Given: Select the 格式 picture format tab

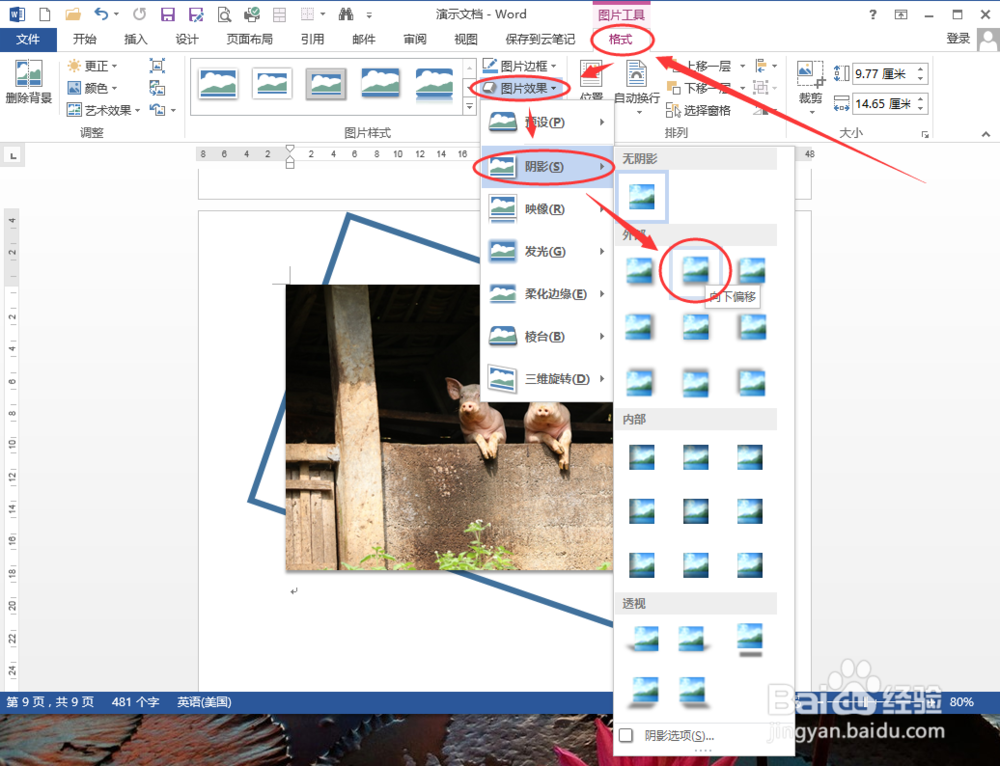Looking at the screenshot, I should coord(621,40).
